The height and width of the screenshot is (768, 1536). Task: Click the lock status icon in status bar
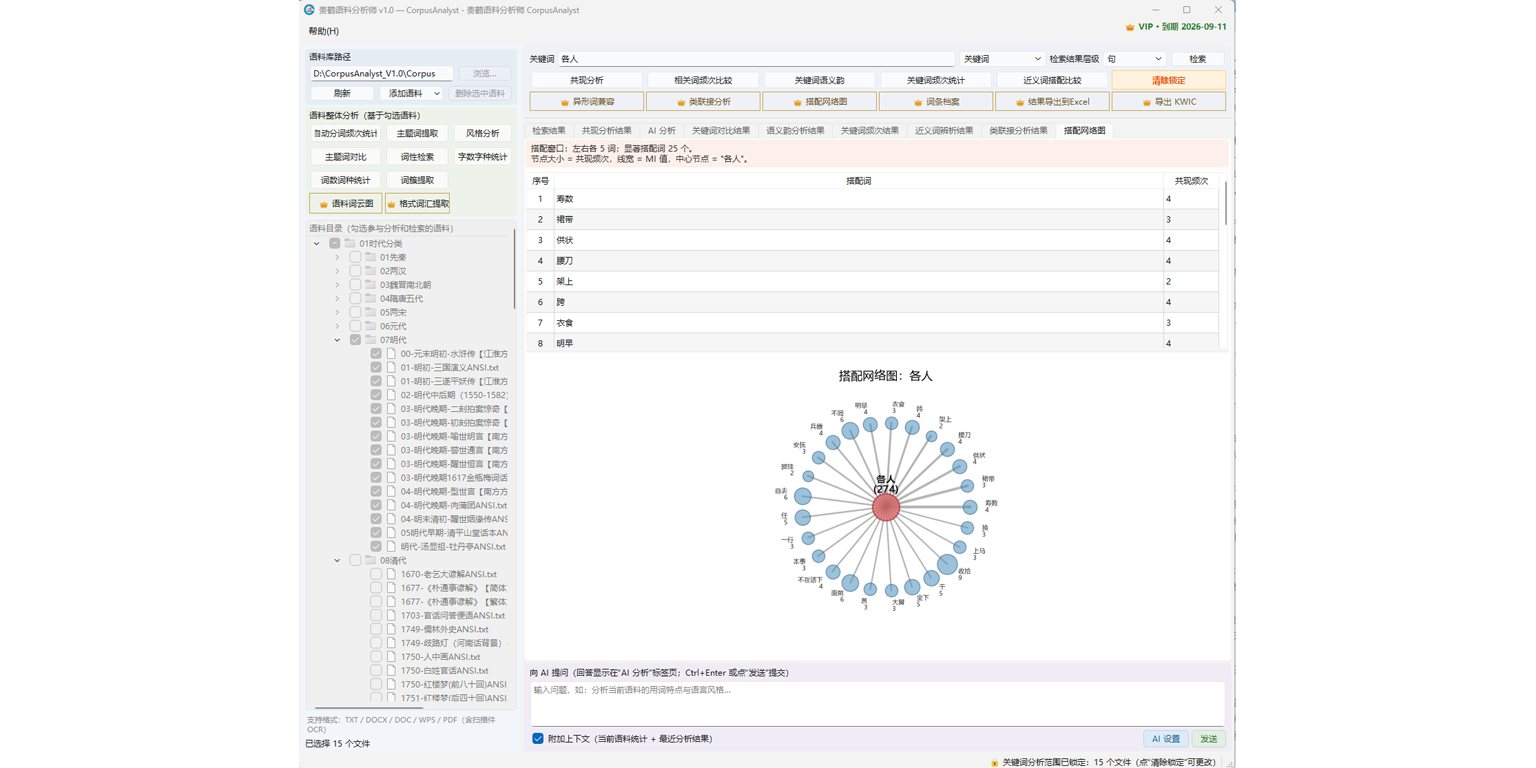994,763
